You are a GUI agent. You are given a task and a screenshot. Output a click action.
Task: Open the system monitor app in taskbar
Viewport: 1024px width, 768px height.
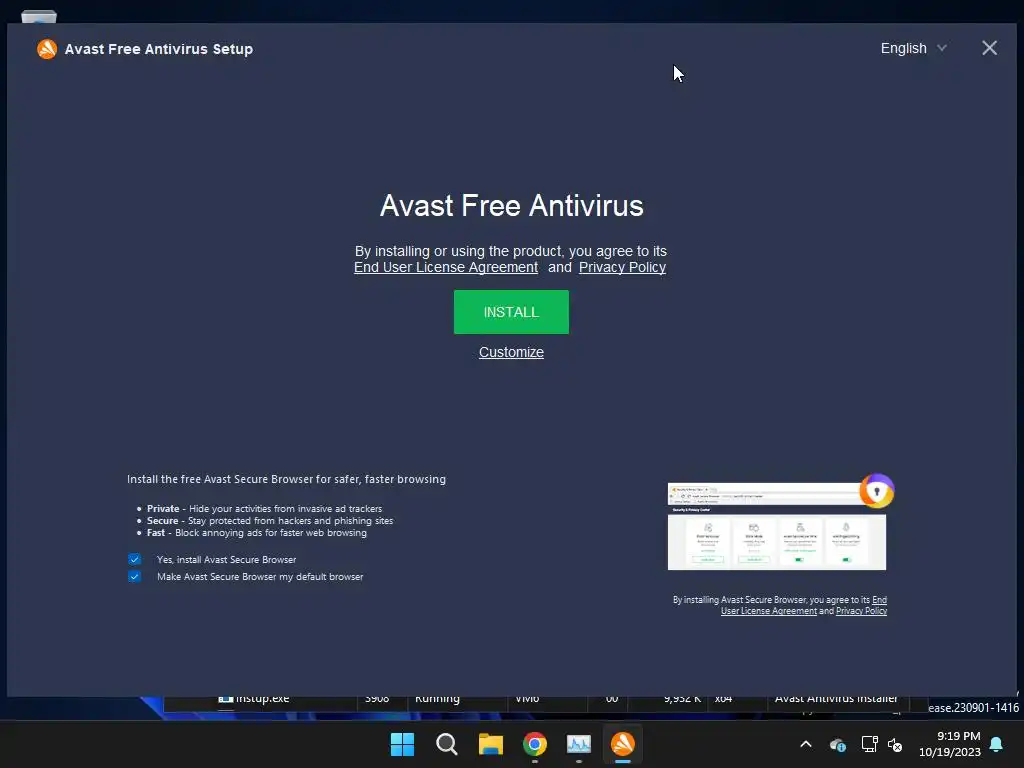(579, 744)
